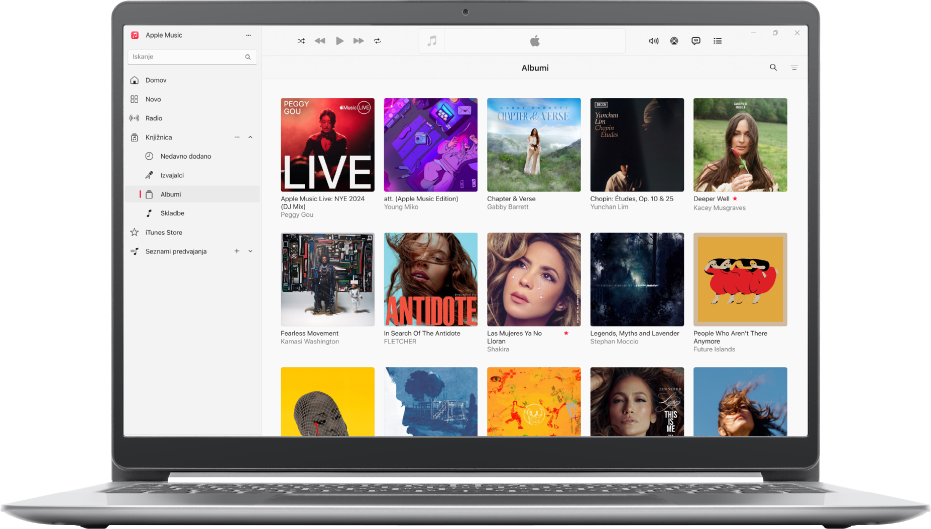Open the This Is Me album cover
931x529 pixels.
pyautogui.click(x=637, y=401)
